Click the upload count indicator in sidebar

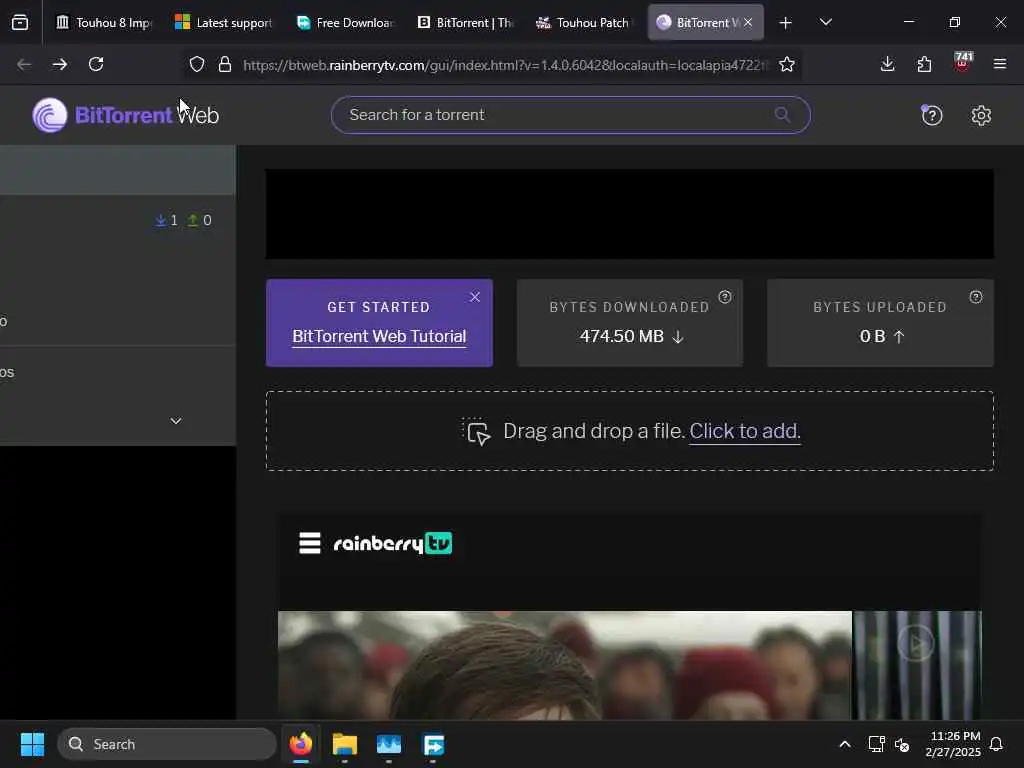[x=199, y=221]
